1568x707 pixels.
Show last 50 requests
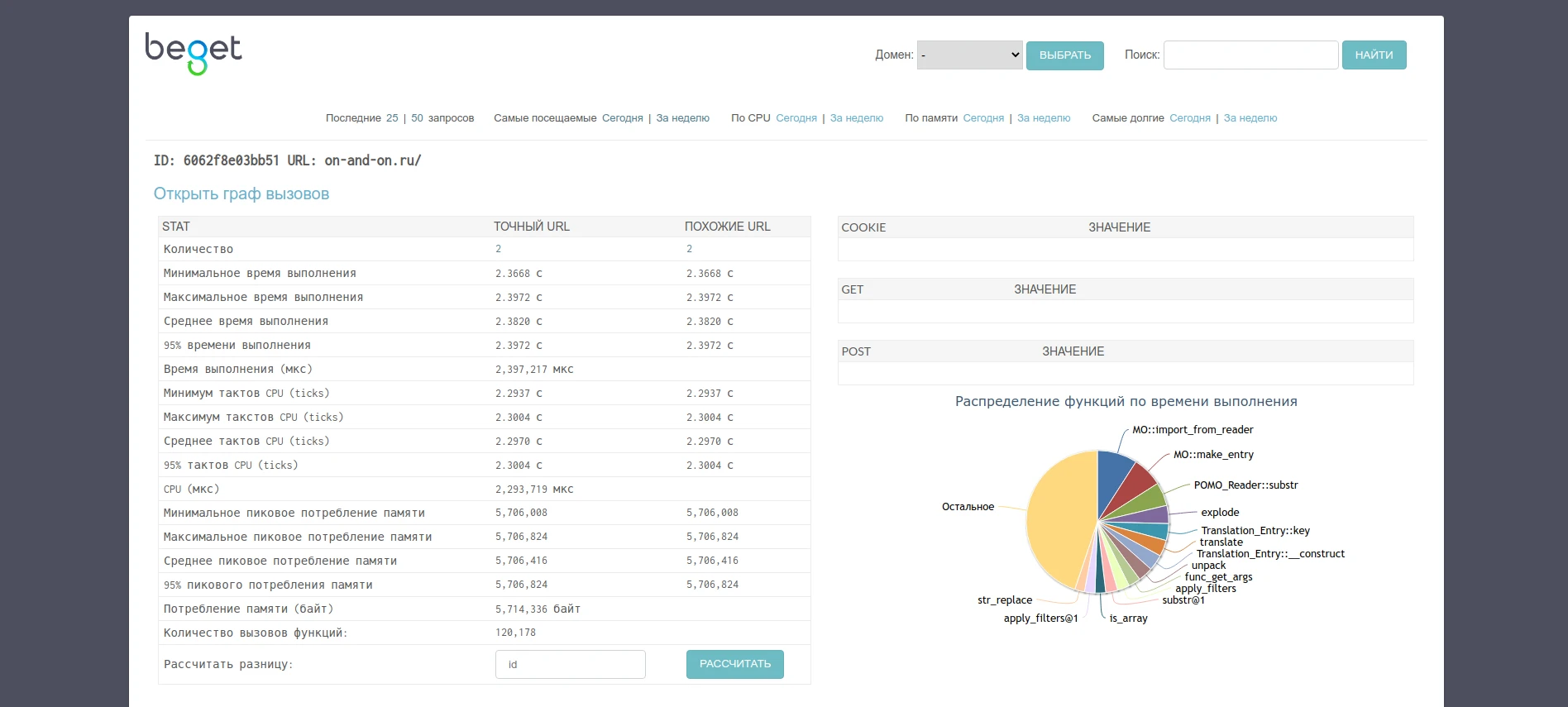(417, 118)
